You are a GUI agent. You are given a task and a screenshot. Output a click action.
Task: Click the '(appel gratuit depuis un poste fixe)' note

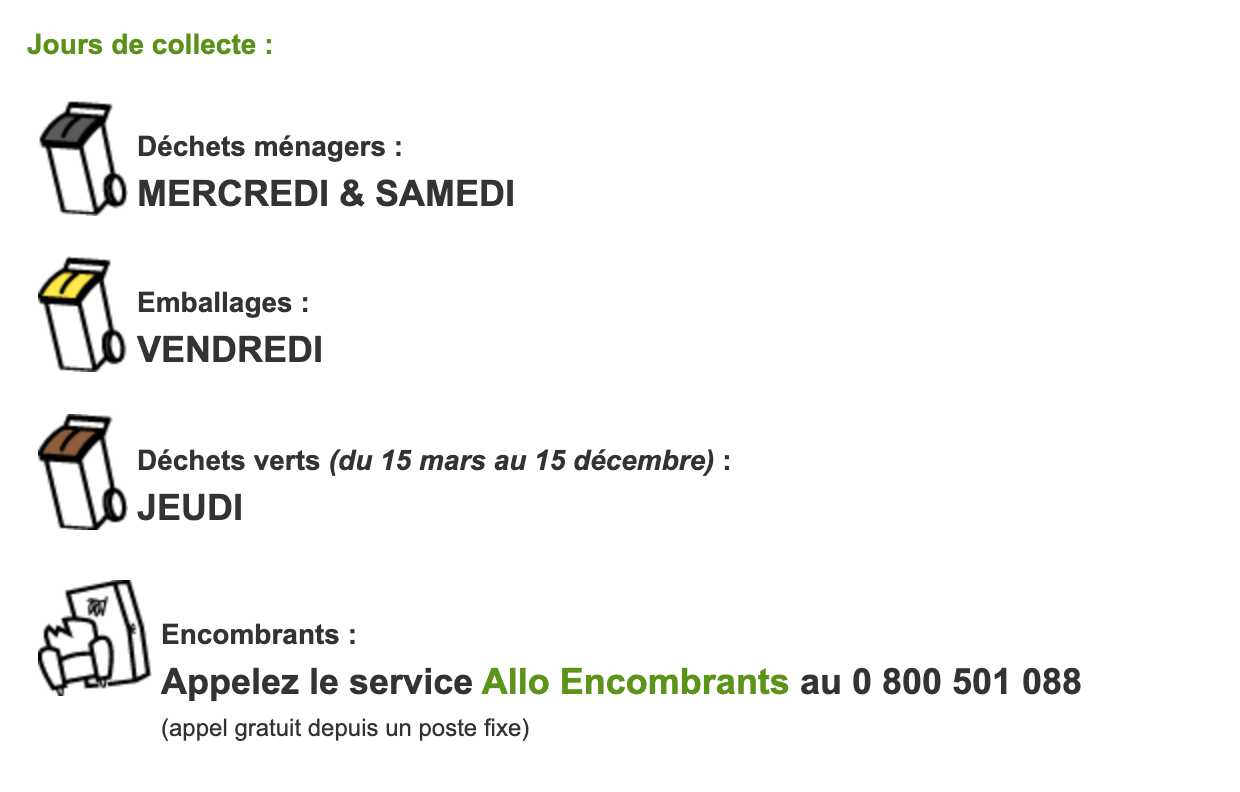(345, 729)
